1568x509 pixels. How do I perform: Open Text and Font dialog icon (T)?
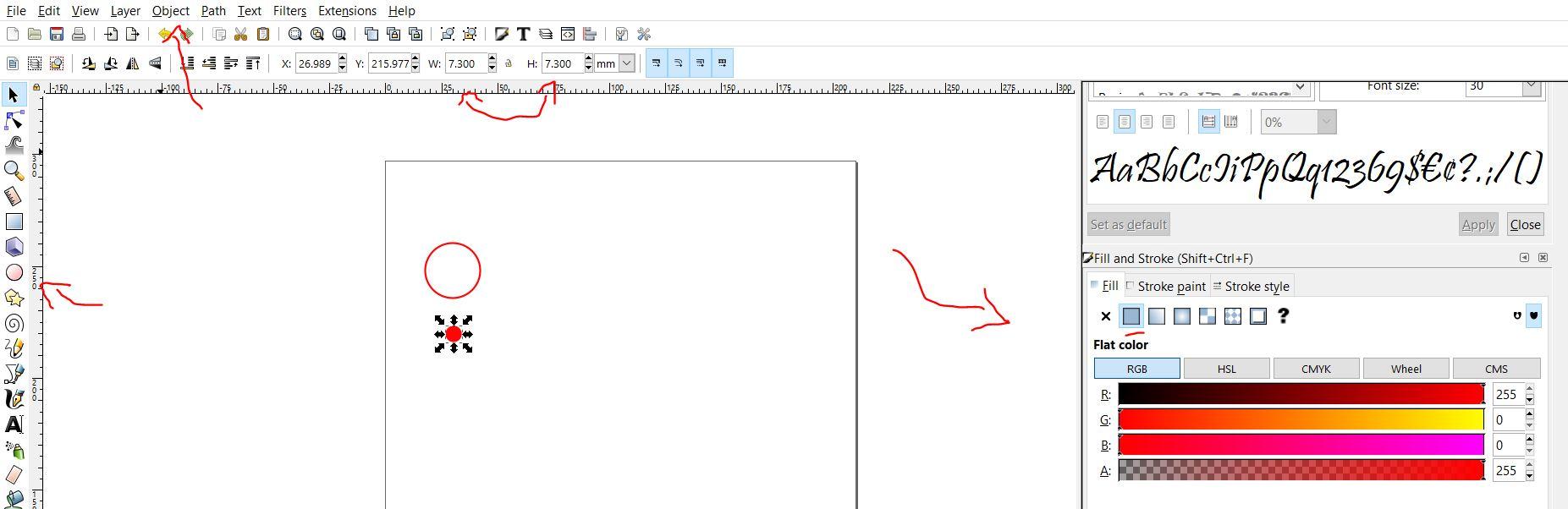523,34
